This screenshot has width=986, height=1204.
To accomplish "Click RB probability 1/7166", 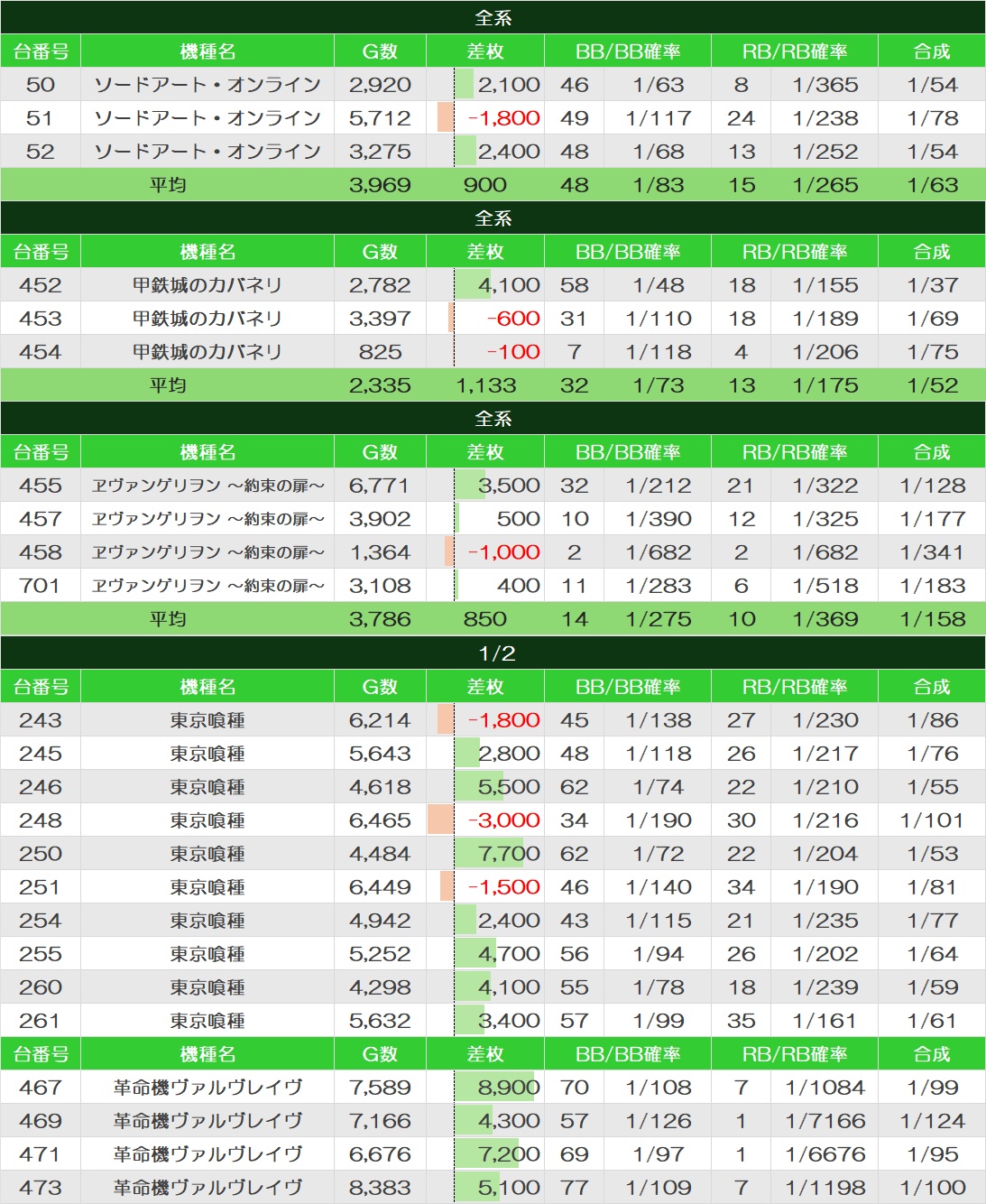I will (x=825, y=1121).
